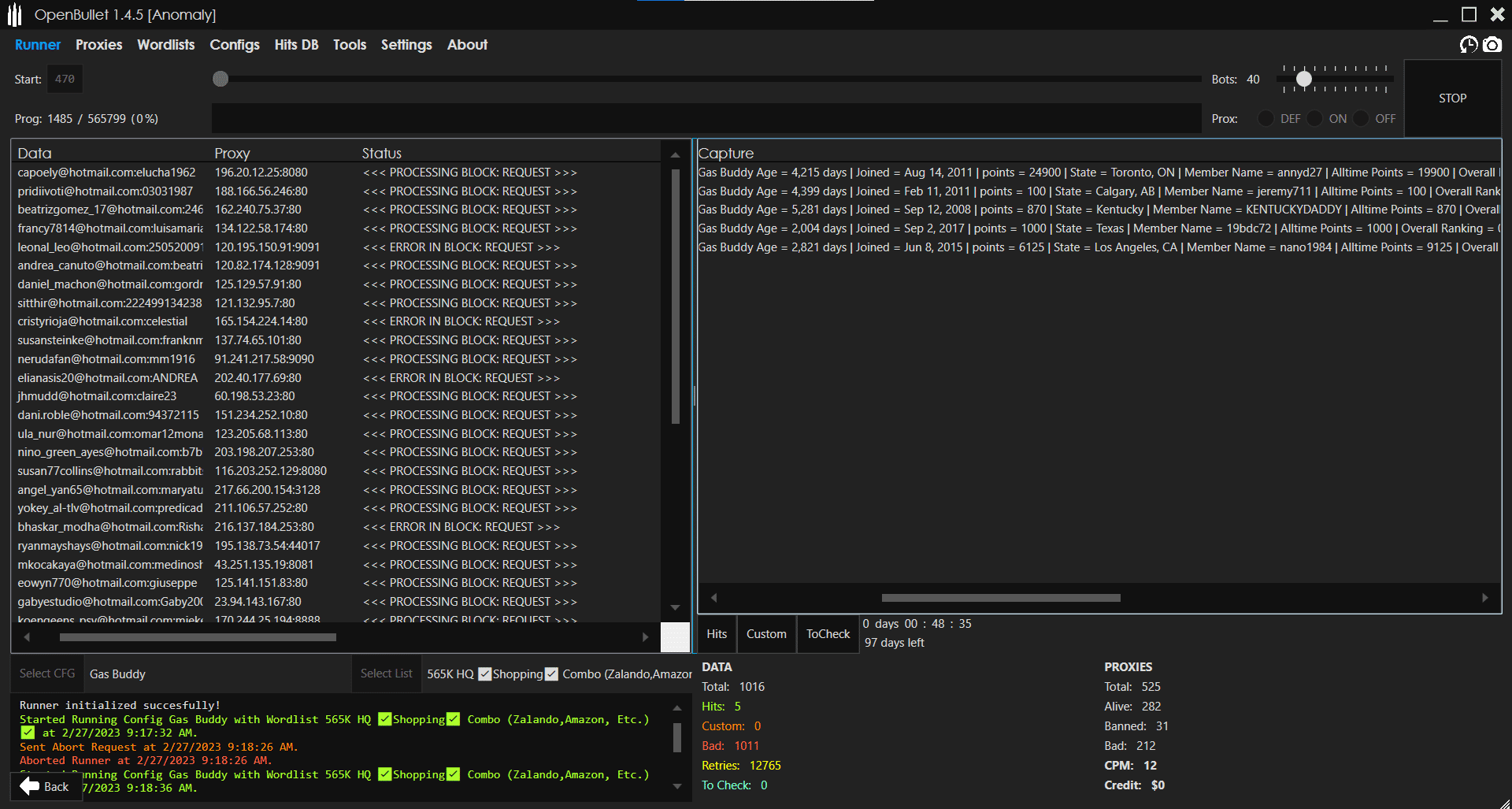This screenshot has height=809, width=1512.
Task: Click the Capture panel scroll-left arrow
Action: 713,598
